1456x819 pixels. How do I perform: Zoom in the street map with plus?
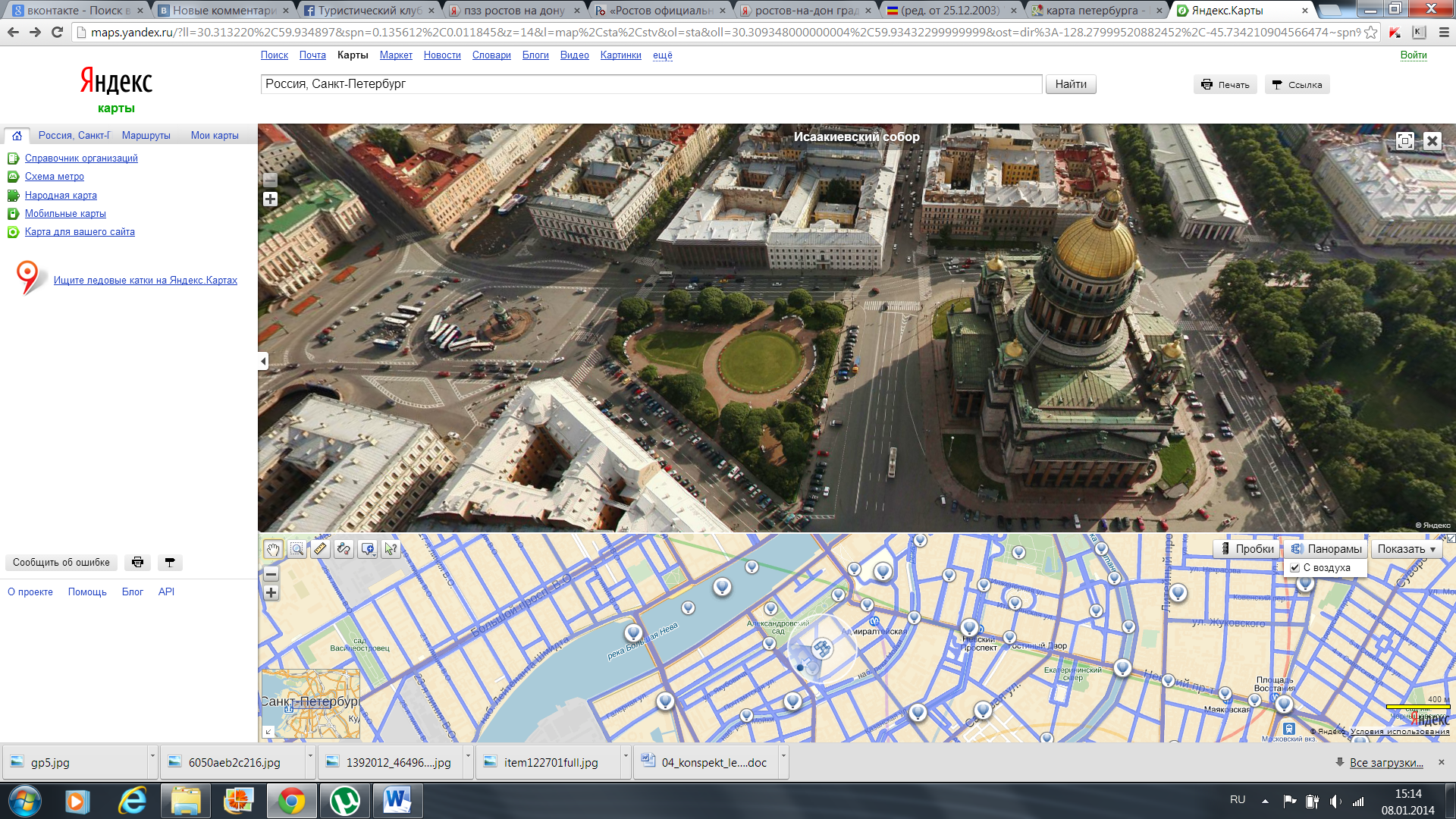(x=271, y=593)
